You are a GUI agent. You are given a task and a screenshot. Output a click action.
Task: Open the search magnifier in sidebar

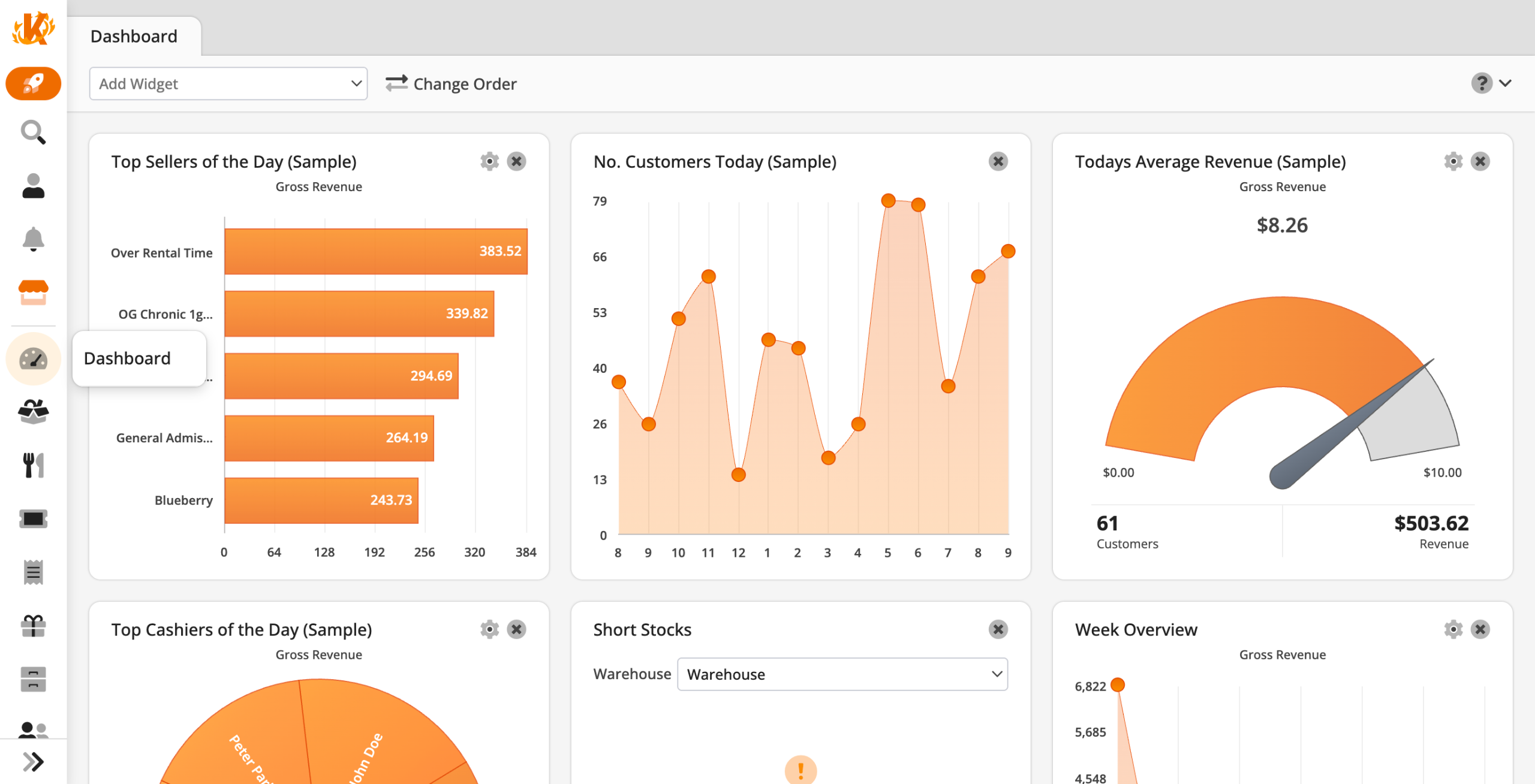(33, 132)
